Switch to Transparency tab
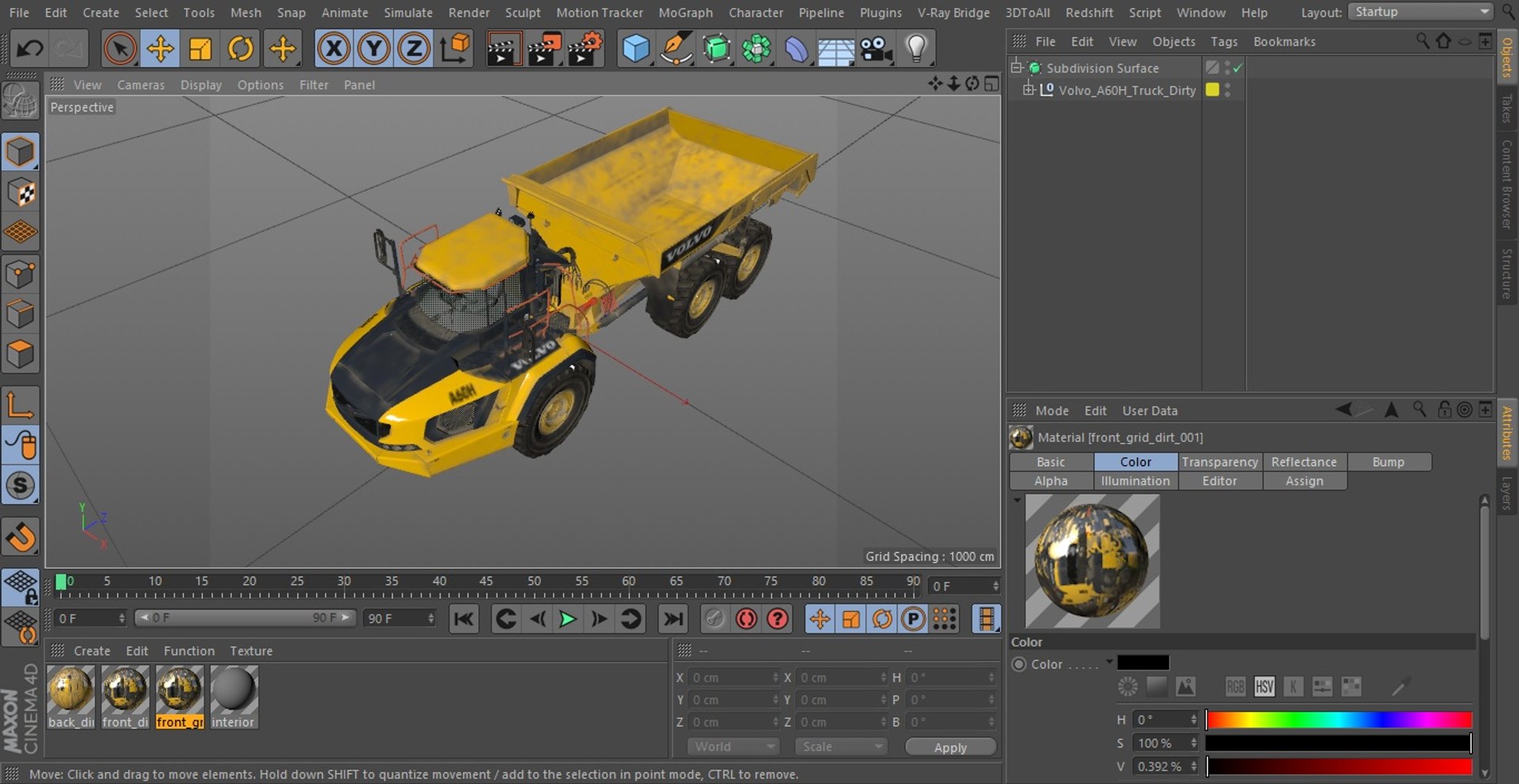The width and height of the screenshot is (1519, 784). point(1219,462)
